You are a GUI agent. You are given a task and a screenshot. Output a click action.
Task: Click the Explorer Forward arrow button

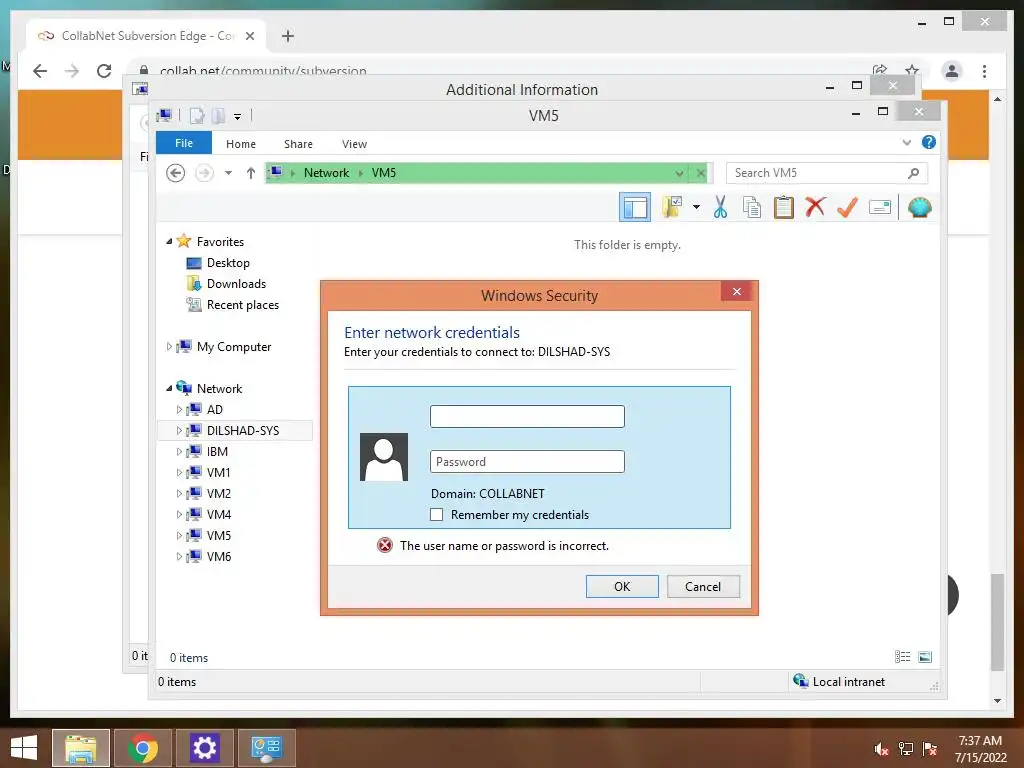(x=204, y=173)
